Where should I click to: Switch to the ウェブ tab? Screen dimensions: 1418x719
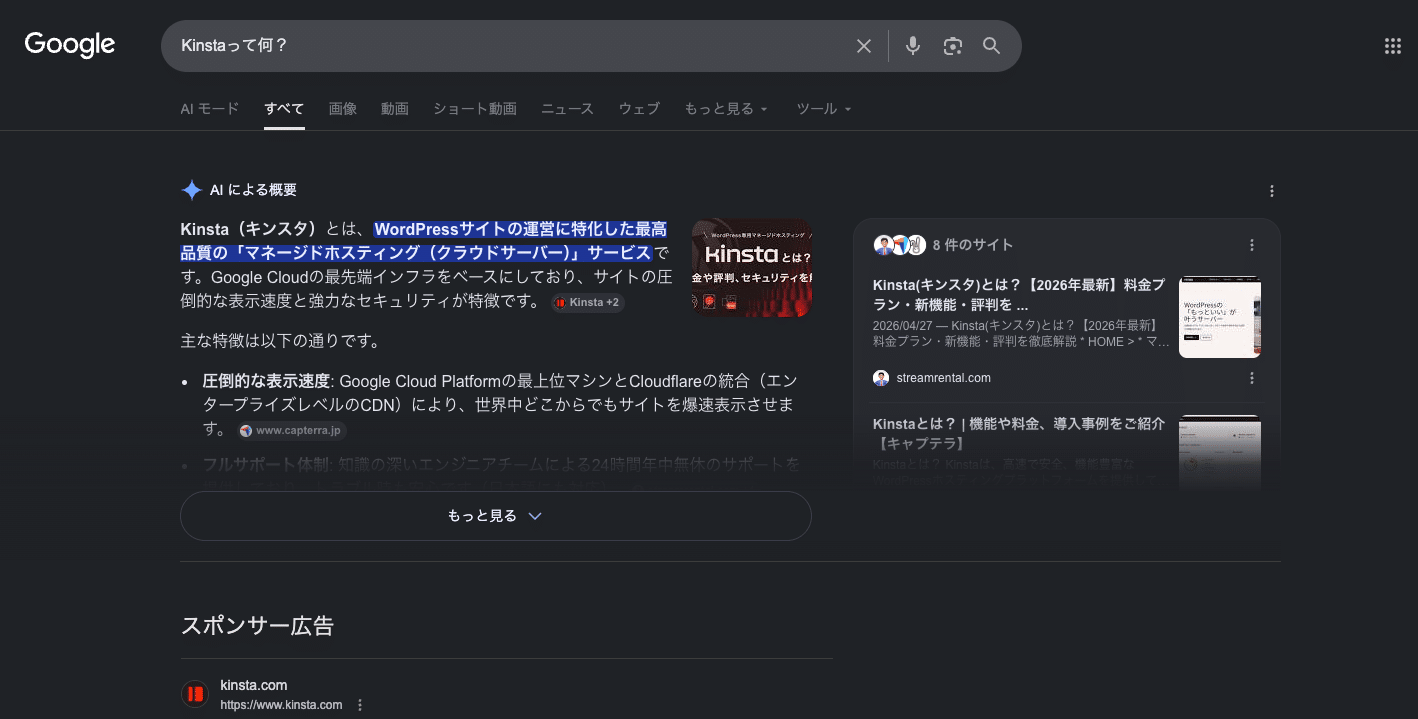click(x=639, y=109)
